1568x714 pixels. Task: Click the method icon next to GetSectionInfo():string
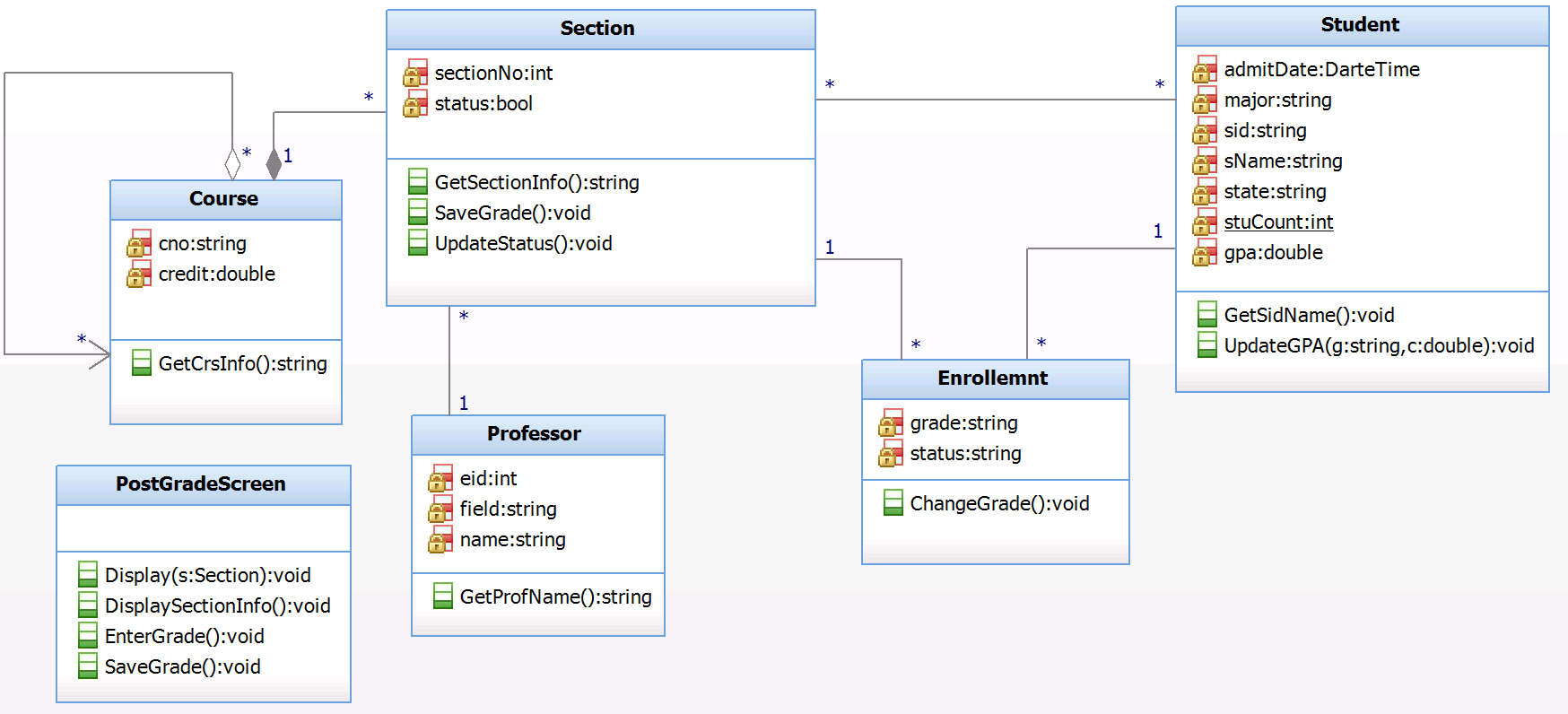click(418, 182)
